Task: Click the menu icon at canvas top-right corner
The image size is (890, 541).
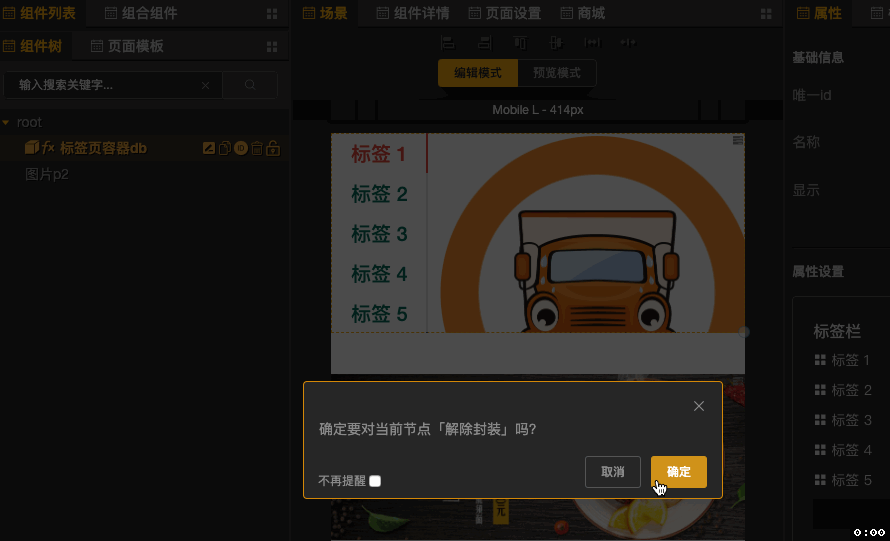Action: [737, 140]
